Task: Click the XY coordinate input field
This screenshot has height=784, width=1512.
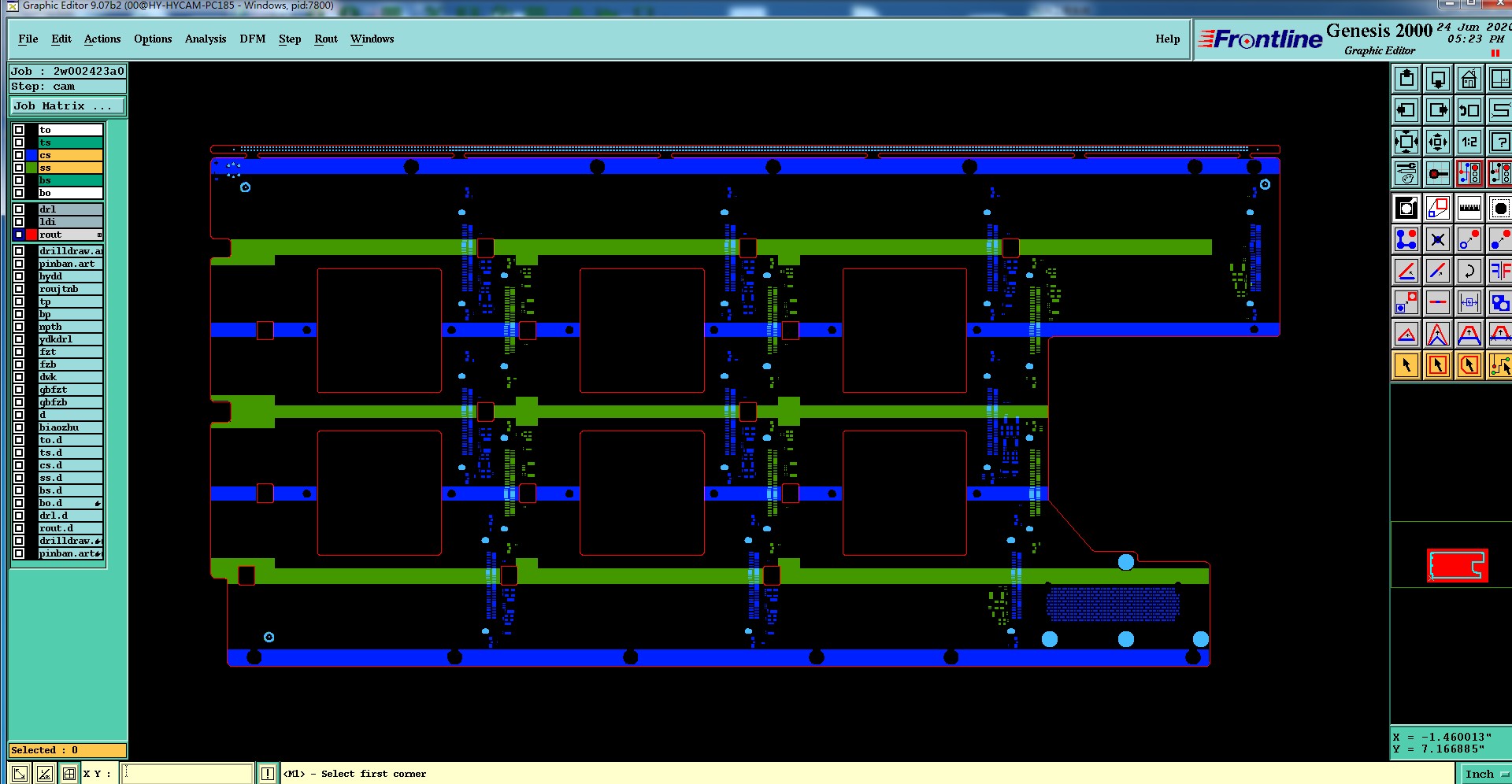Action: pos(187,774)
